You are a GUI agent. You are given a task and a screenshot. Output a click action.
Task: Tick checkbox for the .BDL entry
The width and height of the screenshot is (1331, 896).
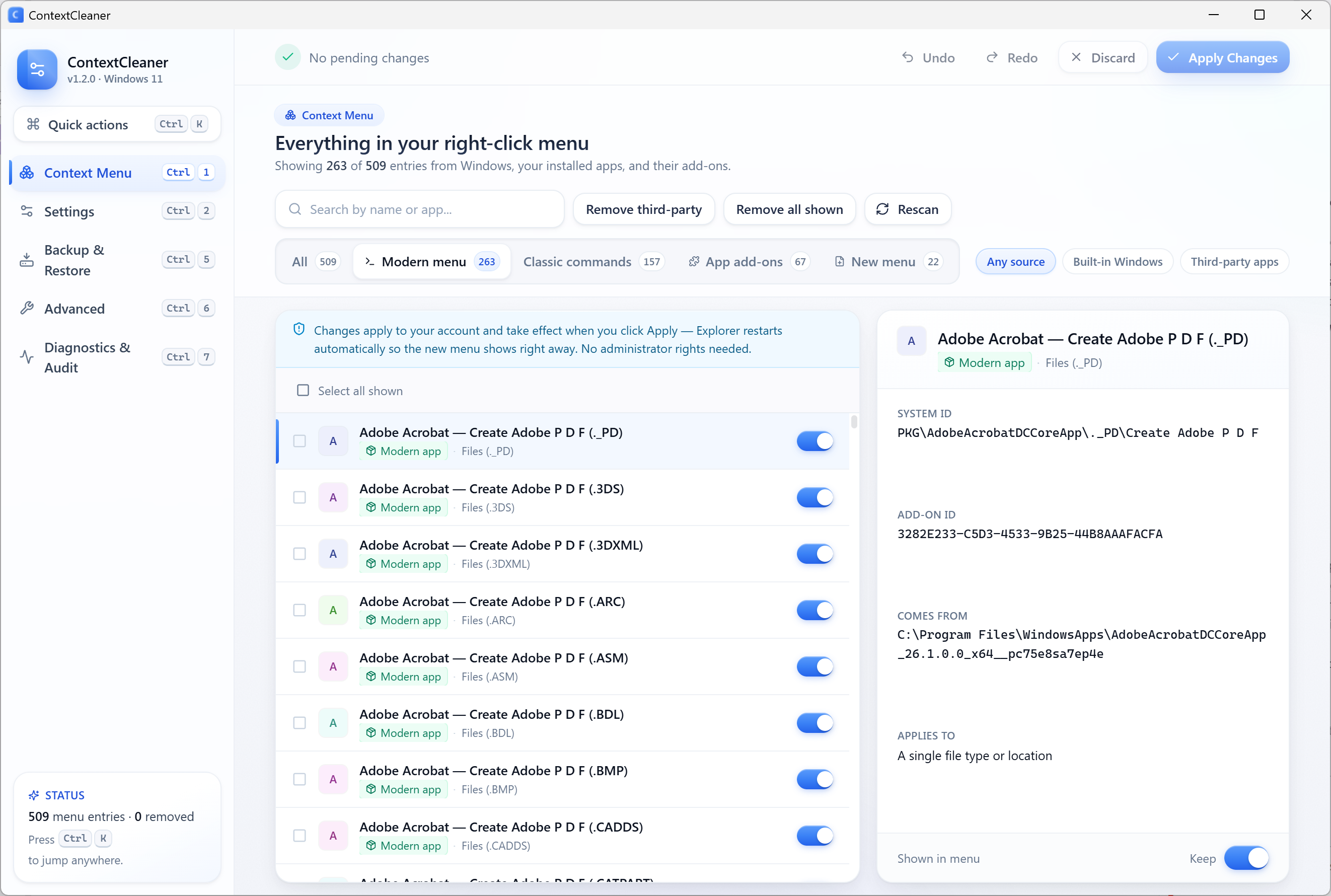click(300, 723)
